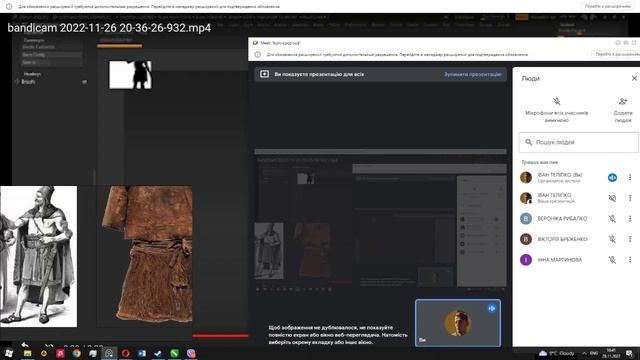
Task: Click the weather Cloudy indicator in the system tray
Action: pos(556,353)
